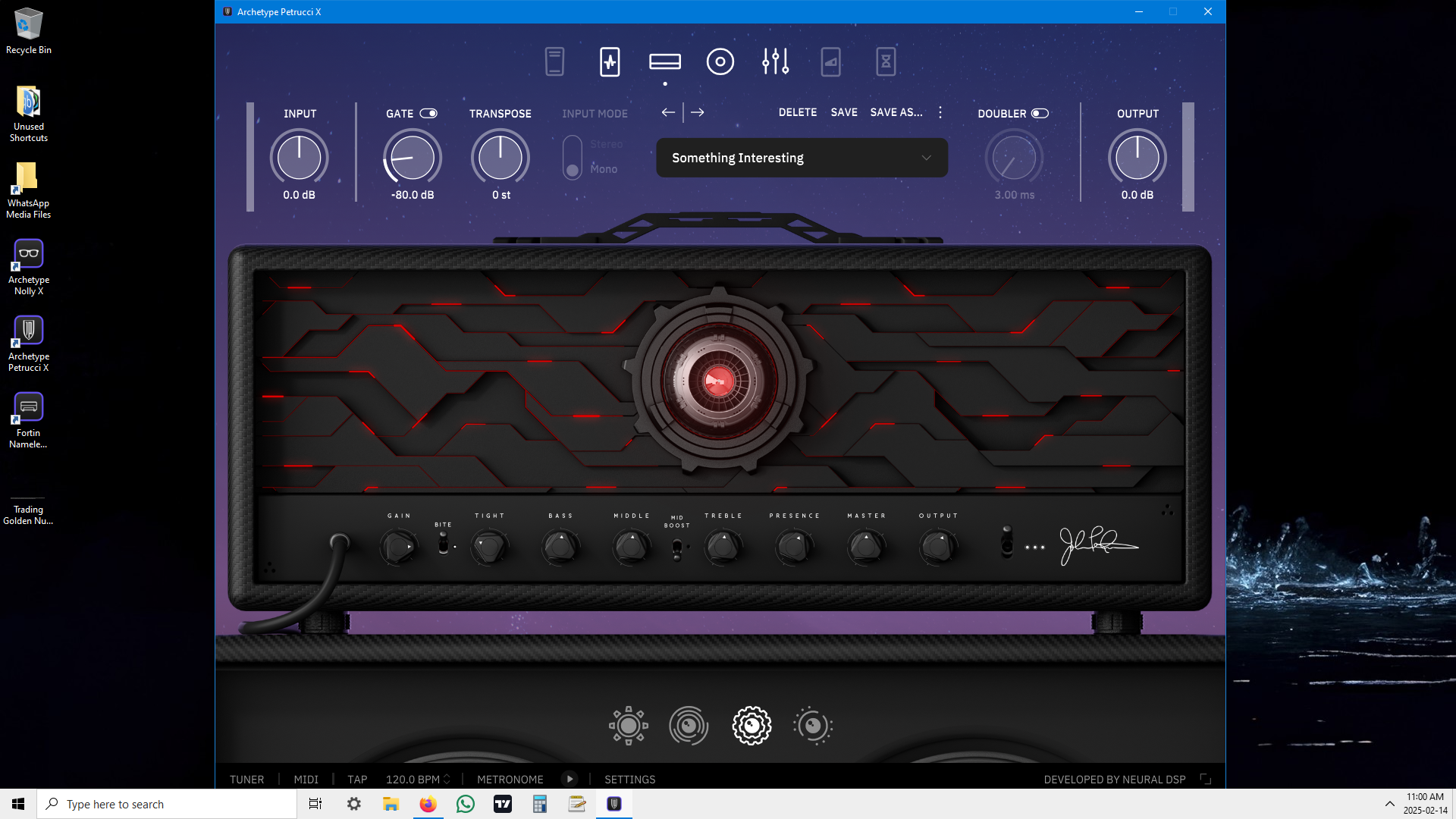The image size is (1456, 819).
Task: Open the SETTINGS menu
Action: 629,779
